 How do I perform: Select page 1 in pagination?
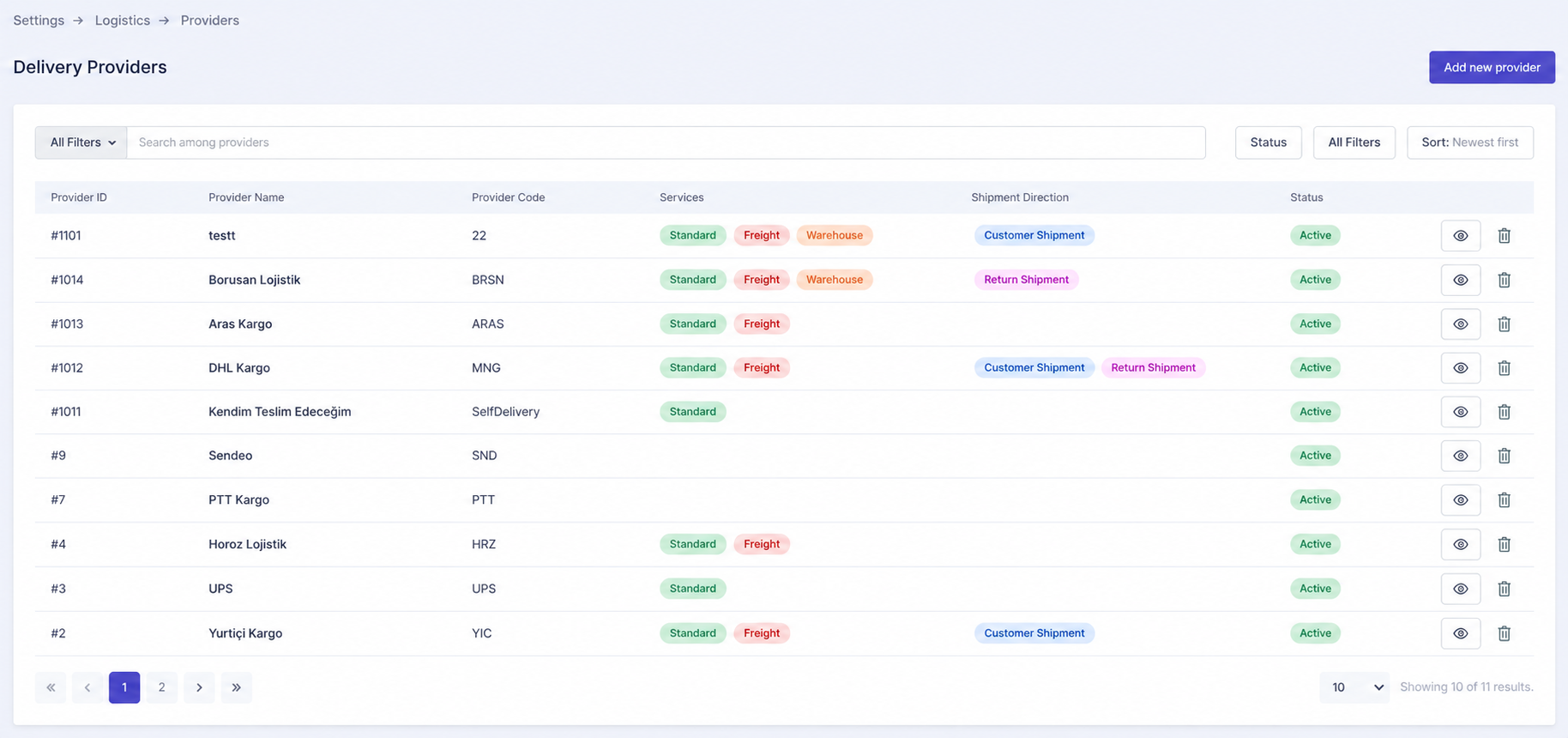coord(124,687)
